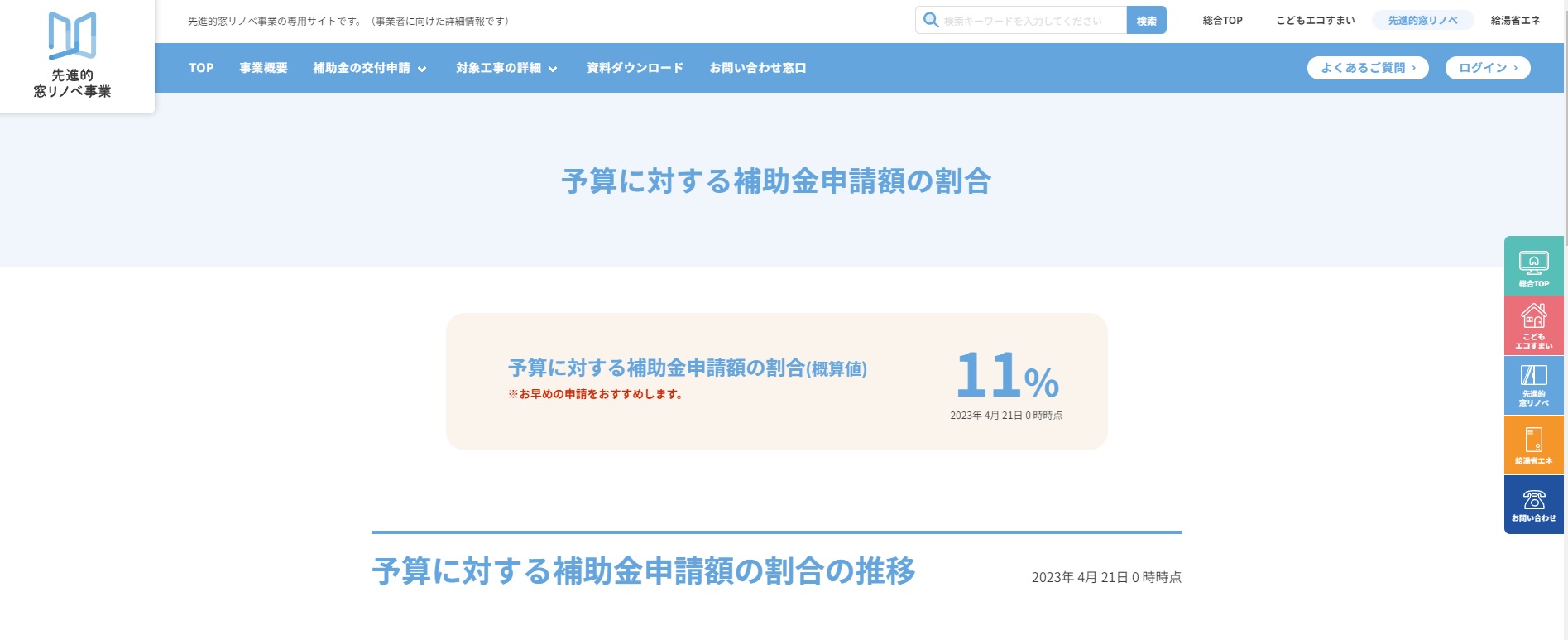Open 事業概要 in the navigation bar
1568x640 pixels.
click(x=263, y=68)
